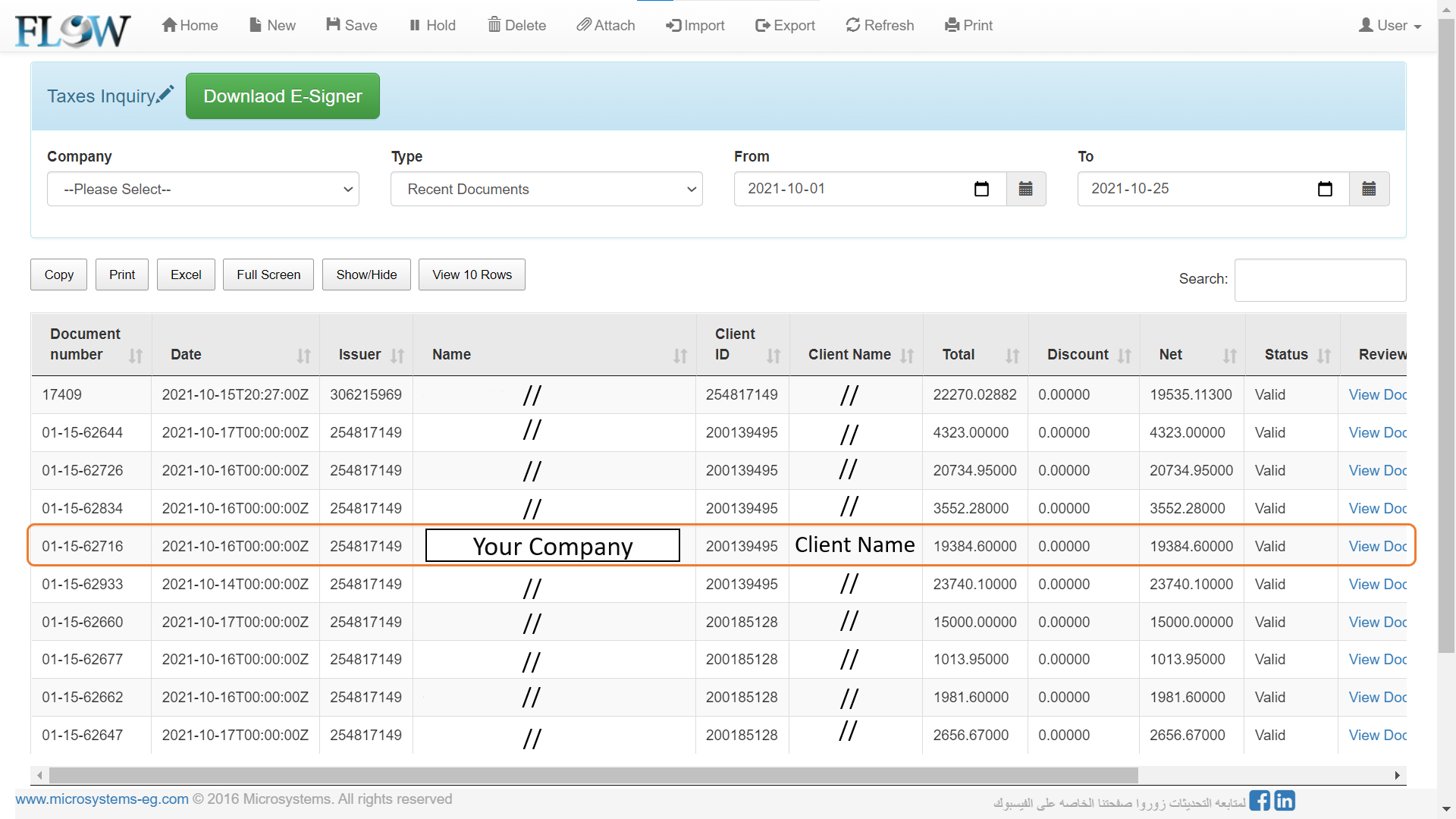The width and height of the screenshot is (1456, 819).
Task: Sort by Status column arrows
Action: coord(1324,356)
